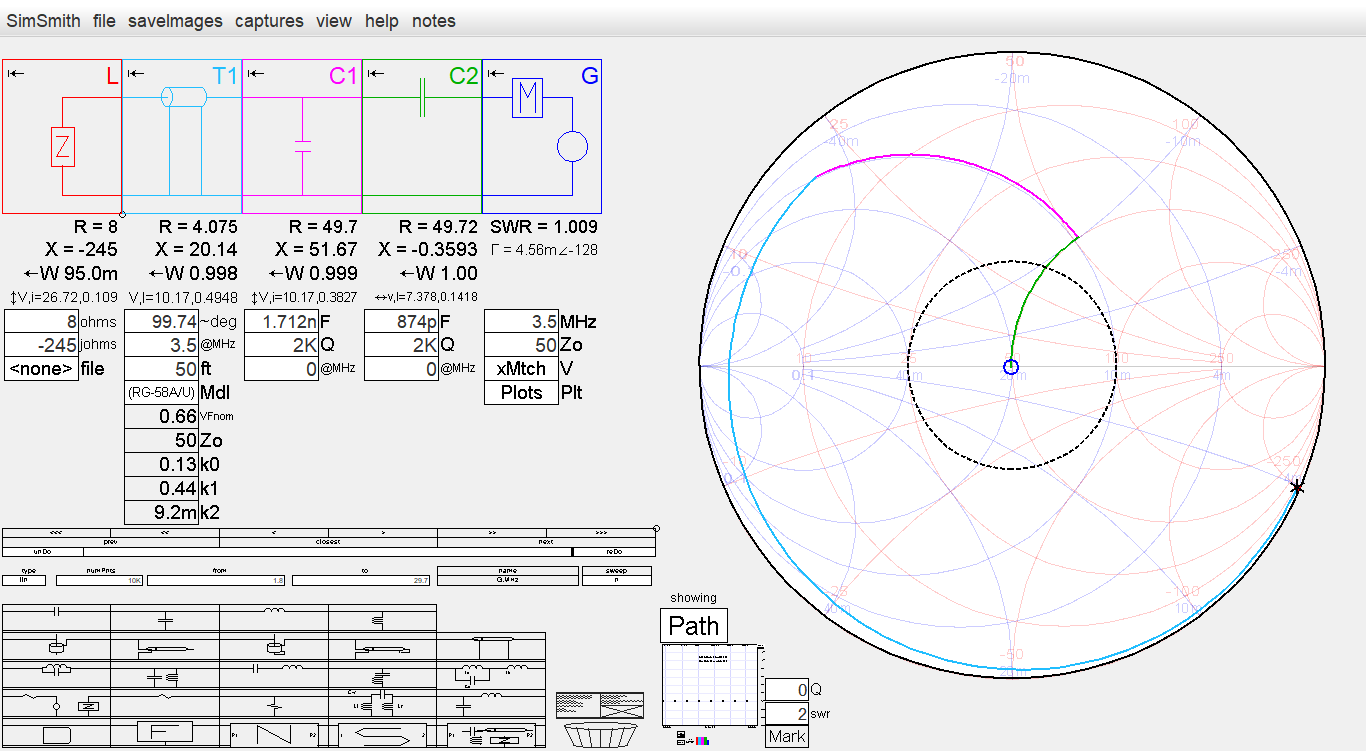Open the notes menu

(434, 21)
